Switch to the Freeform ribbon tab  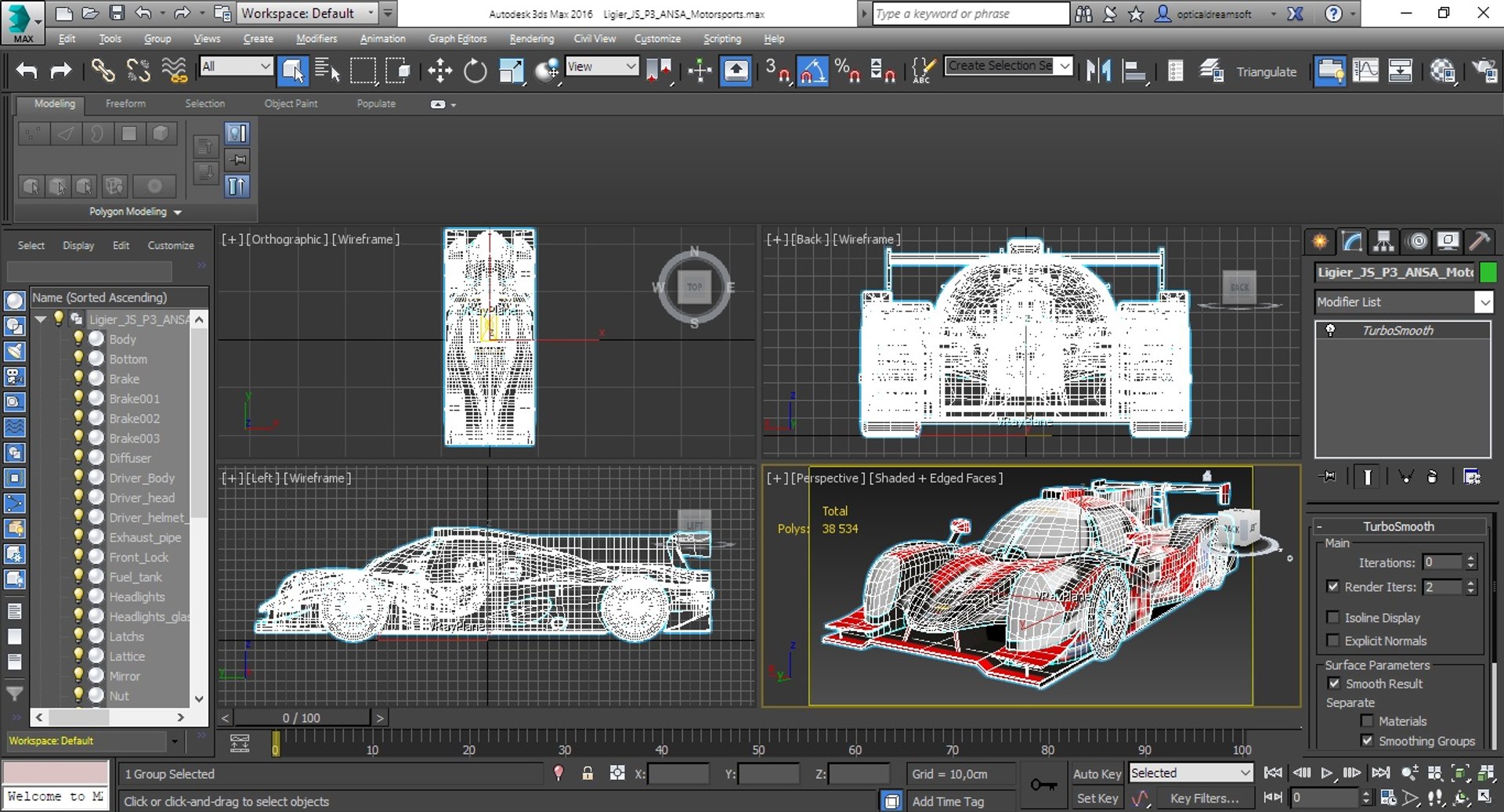click(125, 103)
